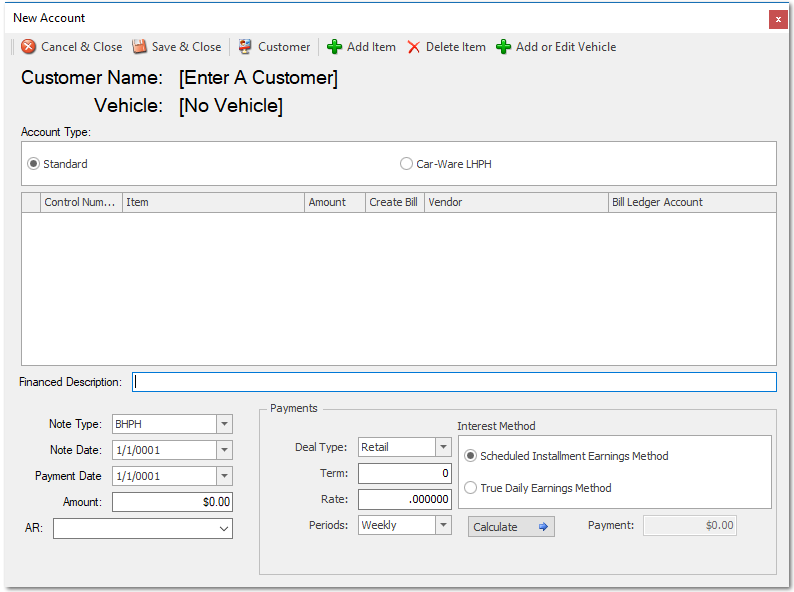Click the Cancel & Close red icon
Viewport: 794px width, 592px height.
pos(28,47)
